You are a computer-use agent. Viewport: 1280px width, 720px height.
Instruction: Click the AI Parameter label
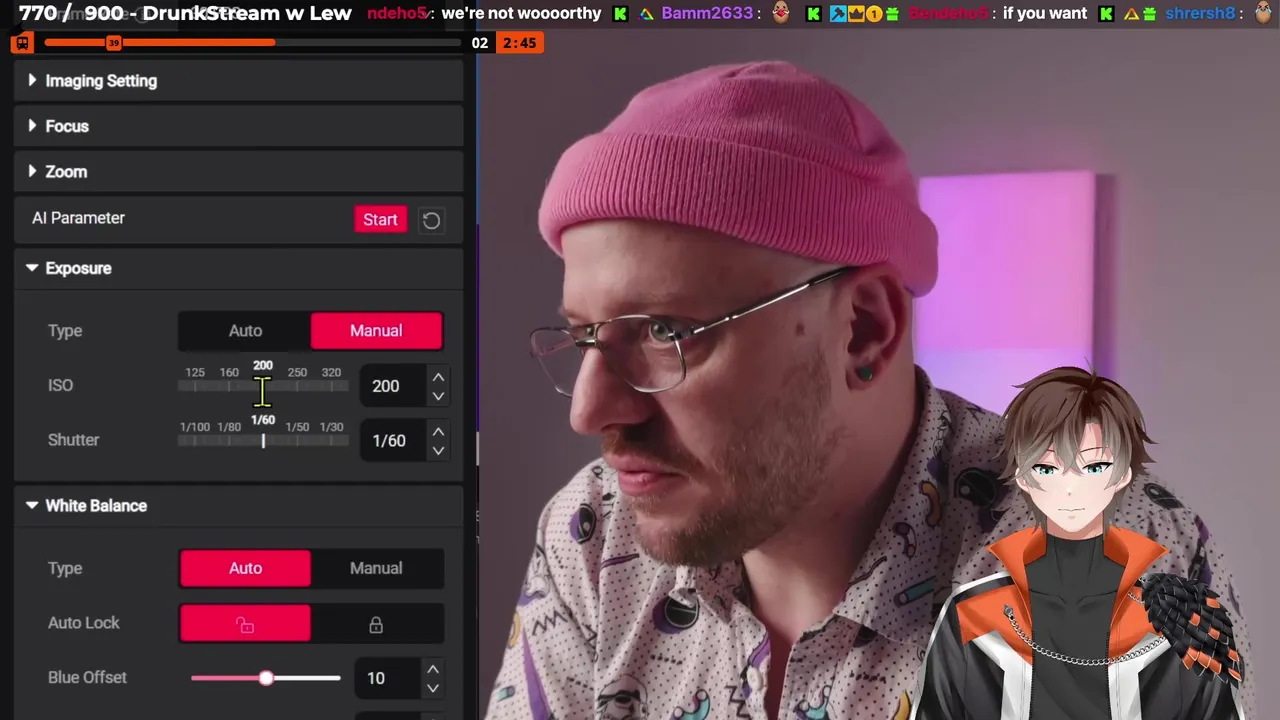coord(78,218)
